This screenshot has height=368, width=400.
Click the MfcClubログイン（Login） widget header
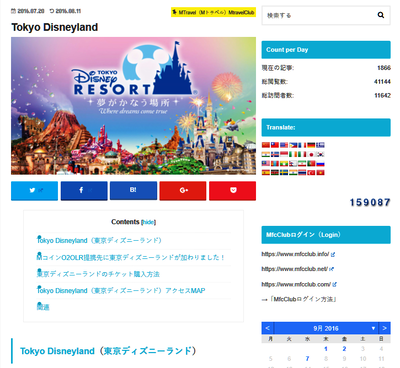point(326,235)
